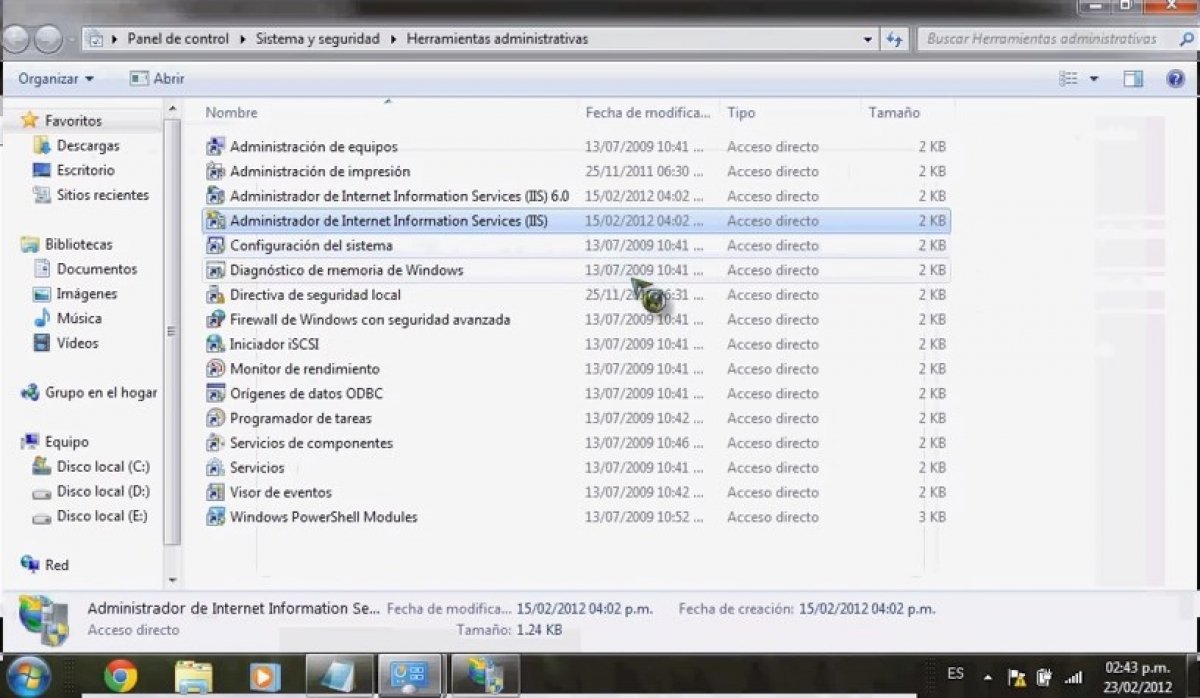
Task: Sort by Fecha de modificación column header
Action: 648,113
